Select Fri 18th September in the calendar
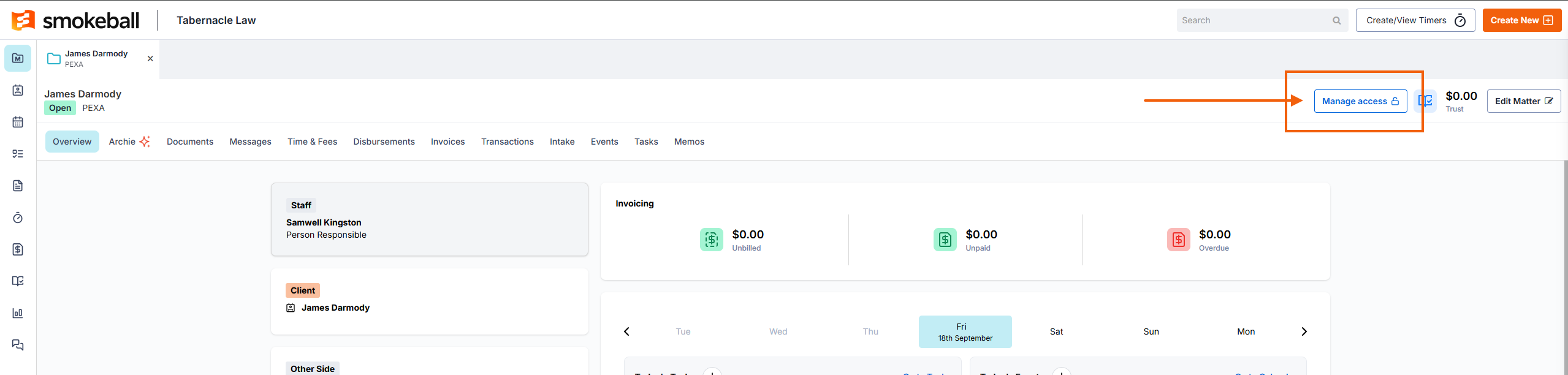1568x375 pixels. point(965,331)
